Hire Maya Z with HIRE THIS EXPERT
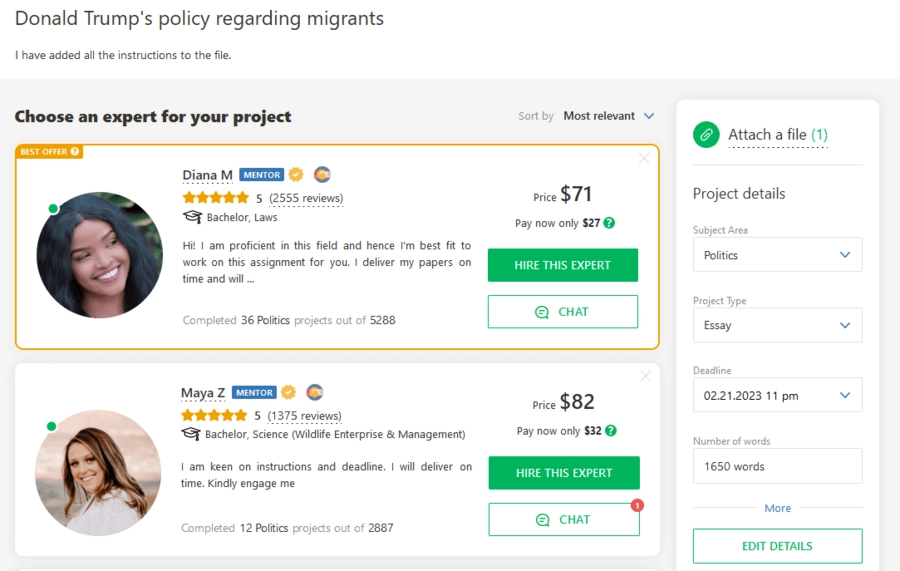This screenshot has width=900, height=571. (x=564, y=473)
